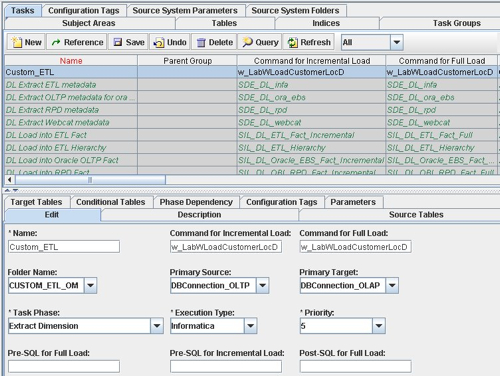The image size is (500, 376).
Task: Open the Task Phase dropdown arrow
Action: (x=157, y=326)
